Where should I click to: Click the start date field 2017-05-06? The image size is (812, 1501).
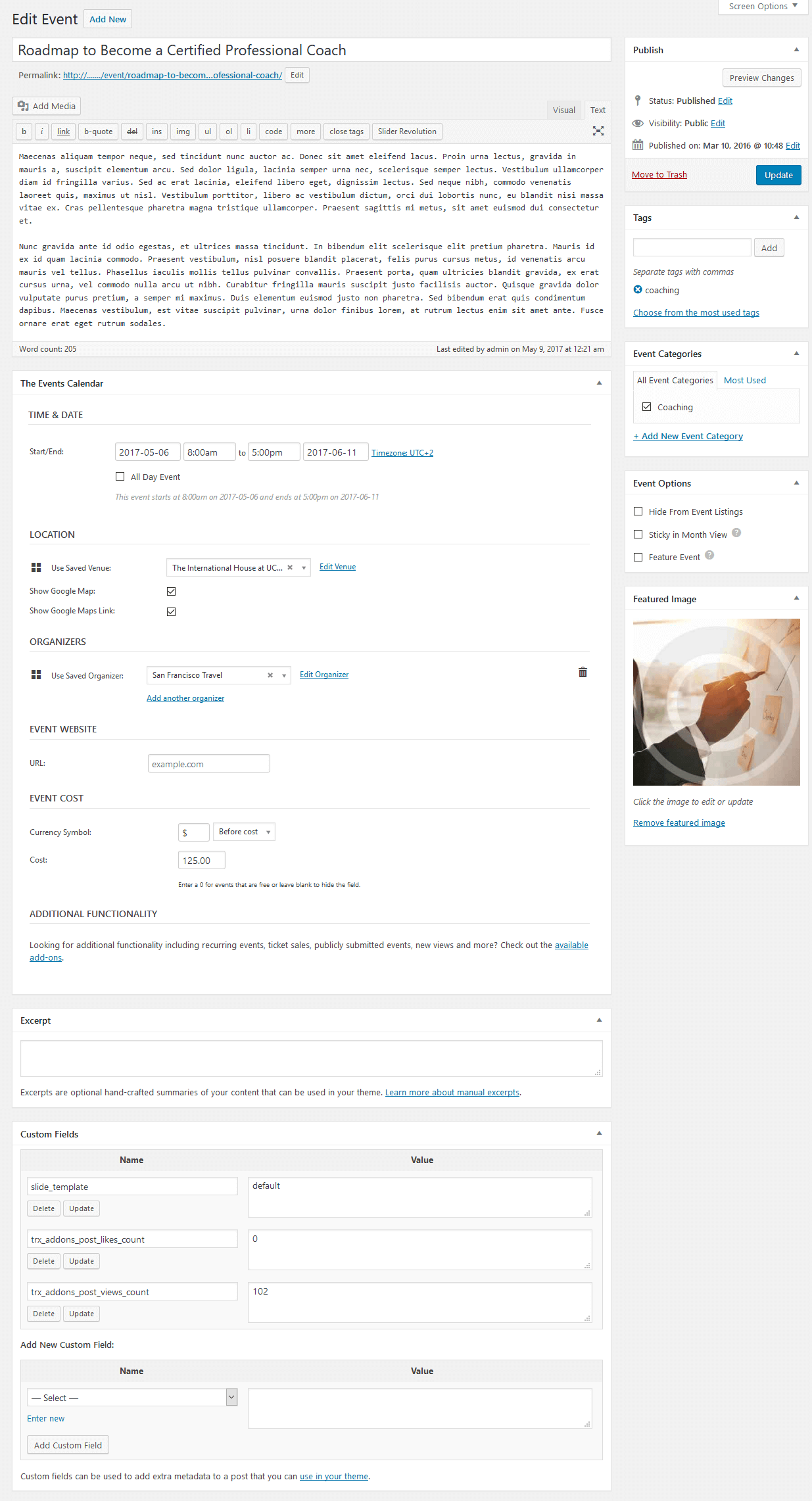(x=148, y=452)
